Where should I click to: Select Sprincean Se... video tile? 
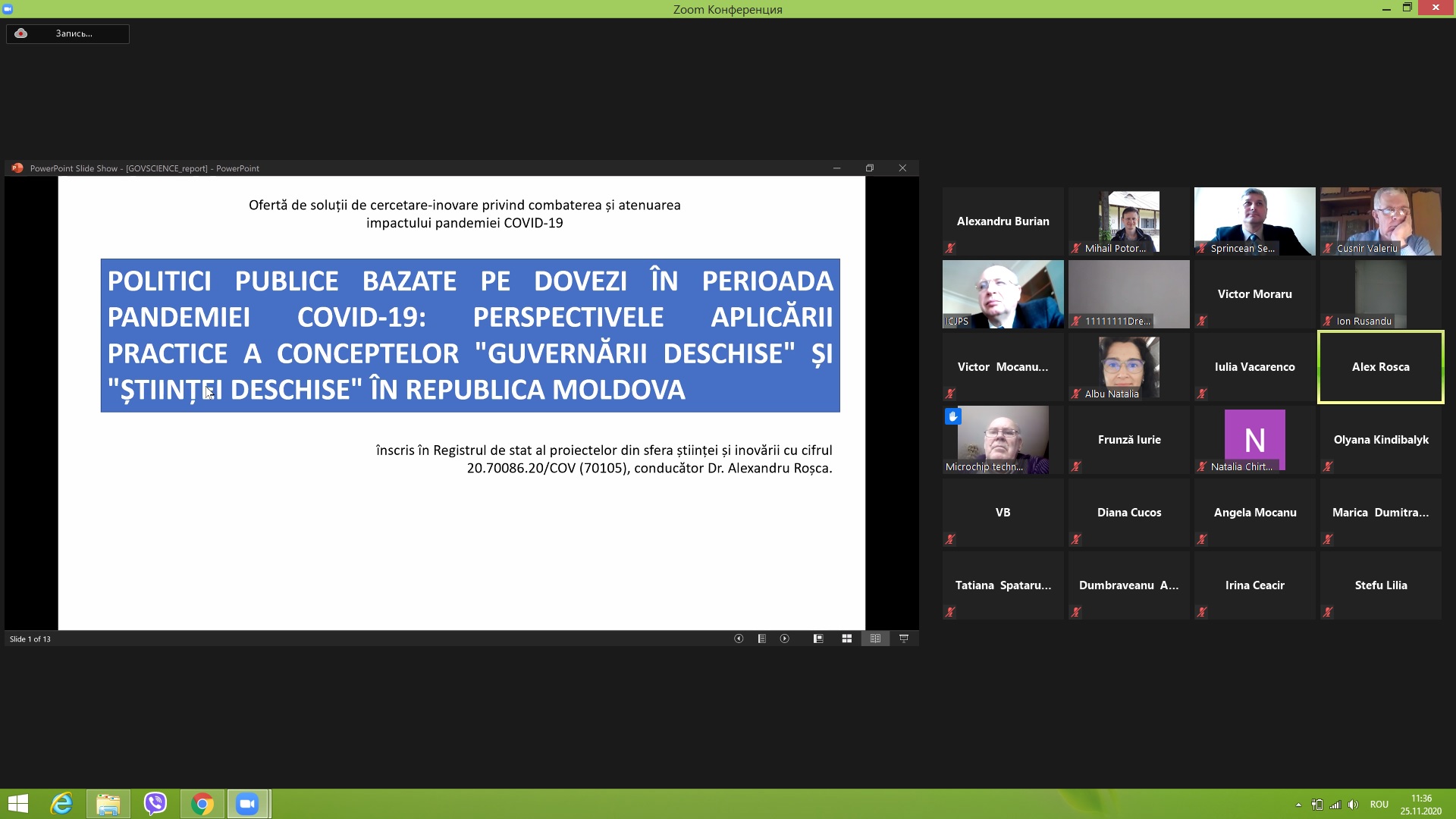tap(1254, 221)
